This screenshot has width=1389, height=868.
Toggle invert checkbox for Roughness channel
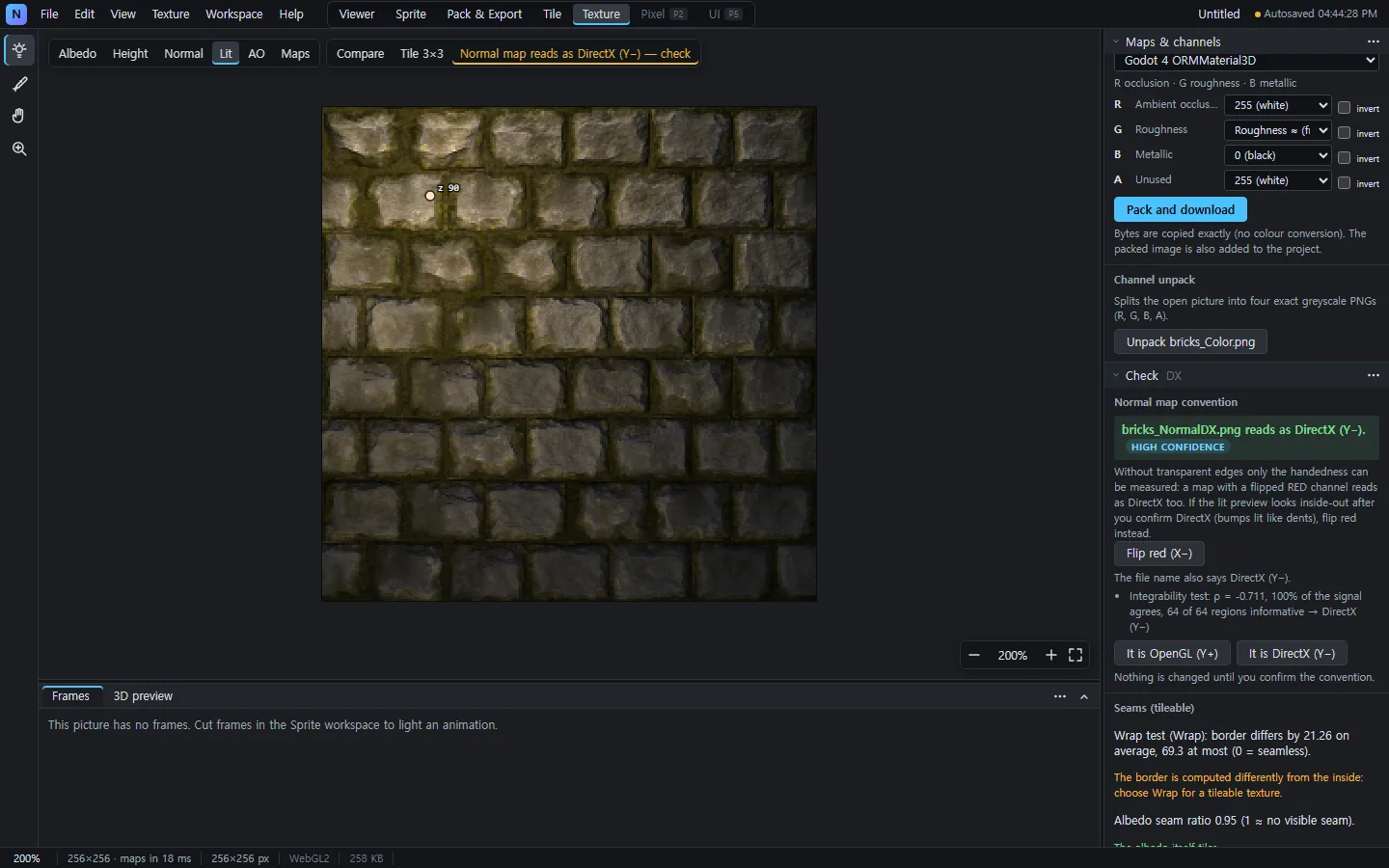[x=1344, y=133]
